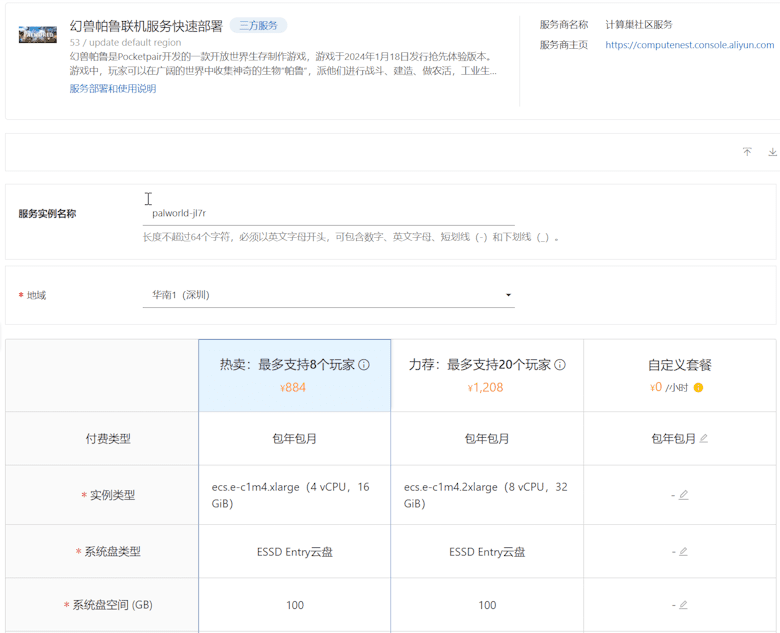The image size is (780, 633).
Task: Click the 三方服务 tag badge
Action: pos(259,25)
